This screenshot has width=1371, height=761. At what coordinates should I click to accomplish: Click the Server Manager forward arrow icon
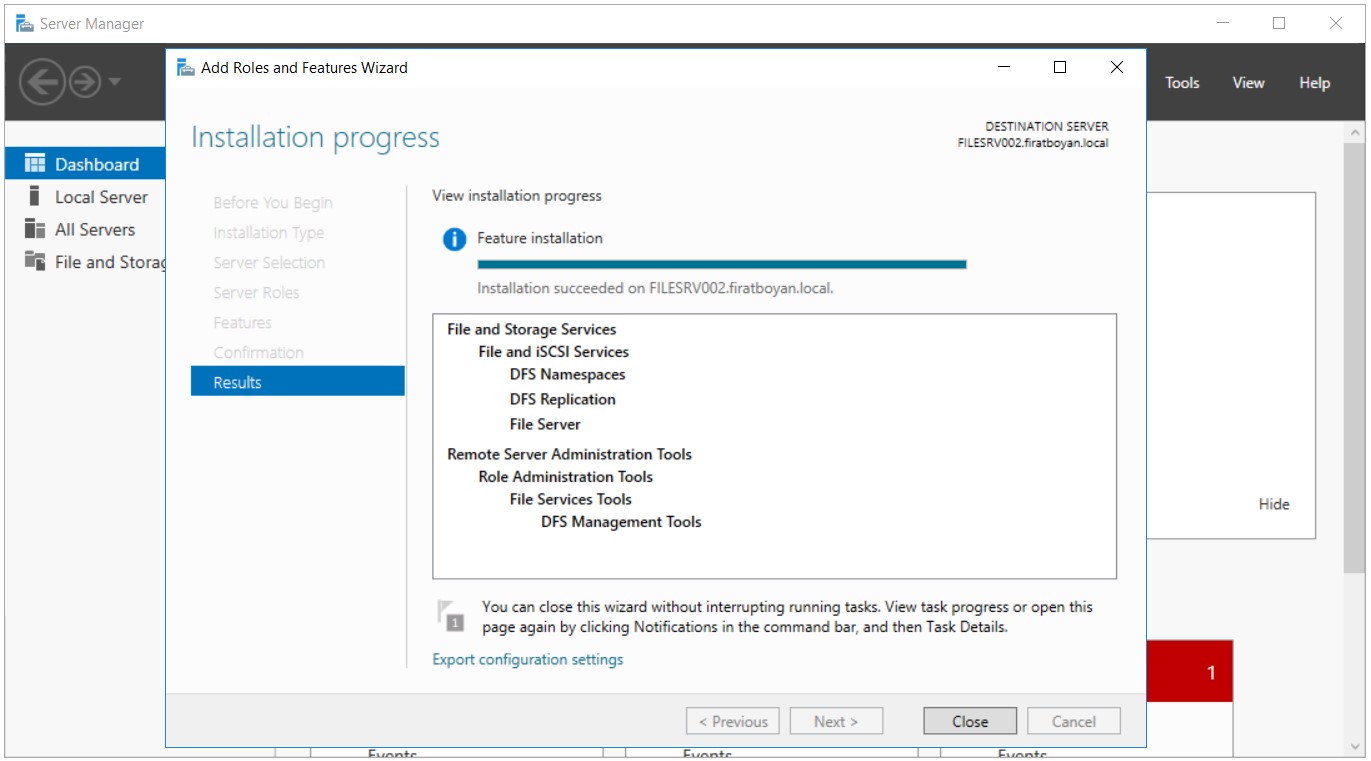coord(86,82)
